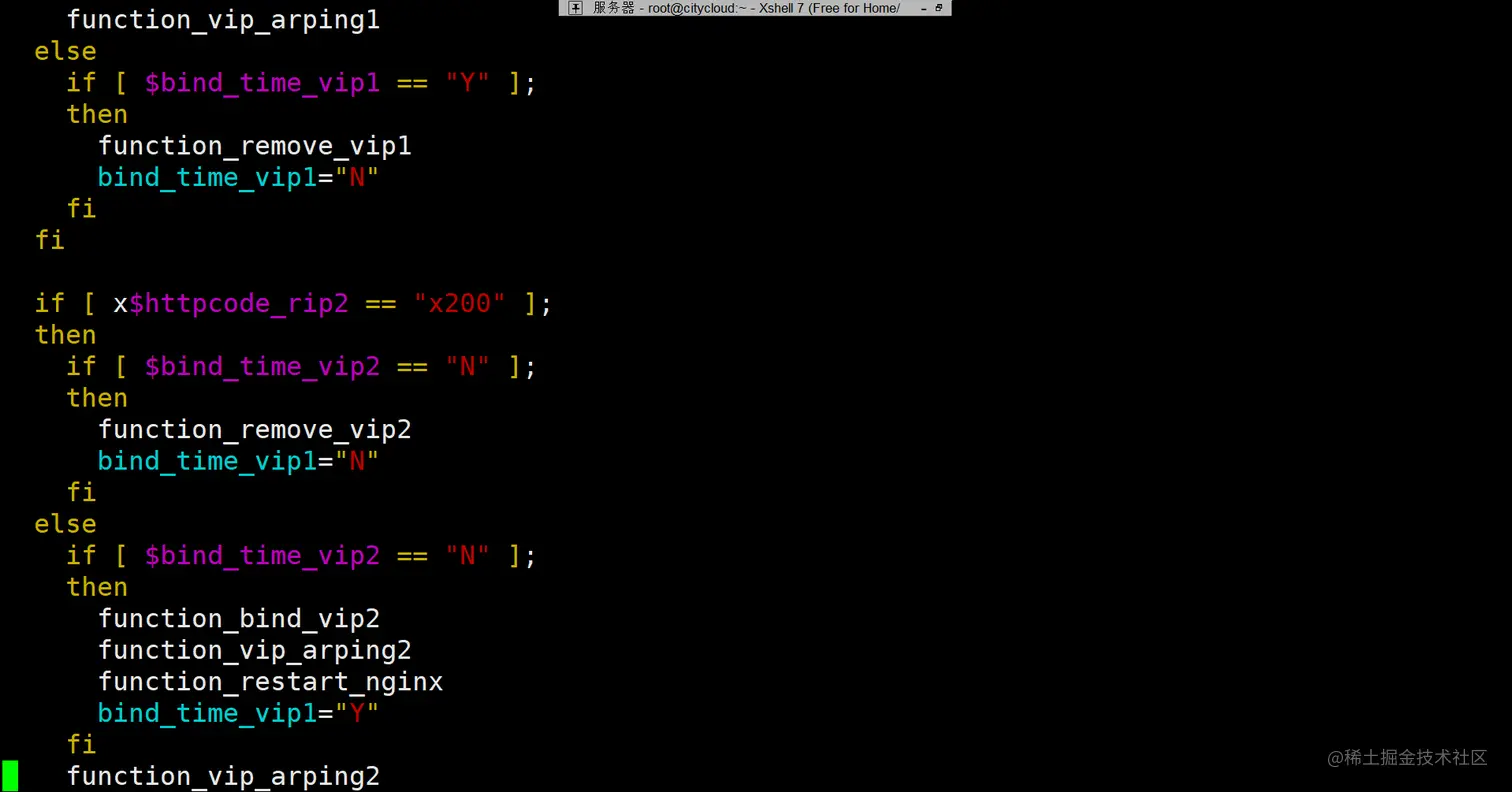
Task: Click the function_remove_vip1 function call text
Action: point(255,146)
